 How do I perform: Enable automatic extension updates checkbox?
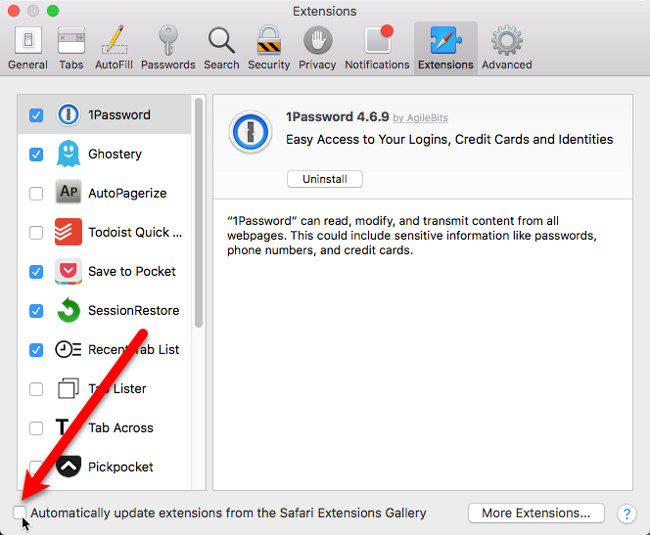[x=20, y=513]
